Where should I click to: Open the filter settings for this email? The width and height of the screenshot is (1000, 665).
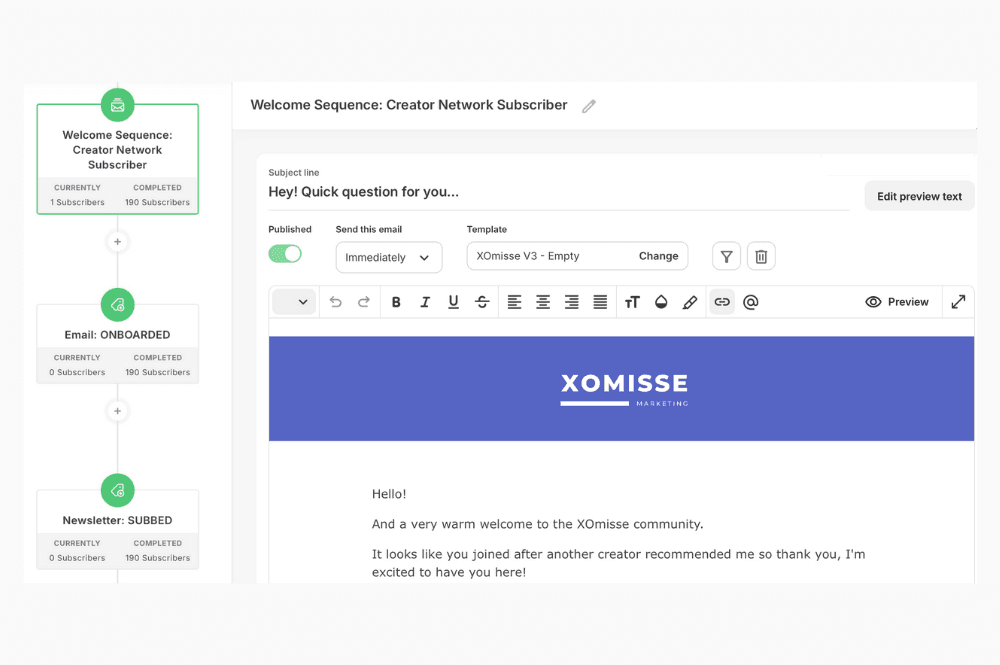(x=726, y=256)
